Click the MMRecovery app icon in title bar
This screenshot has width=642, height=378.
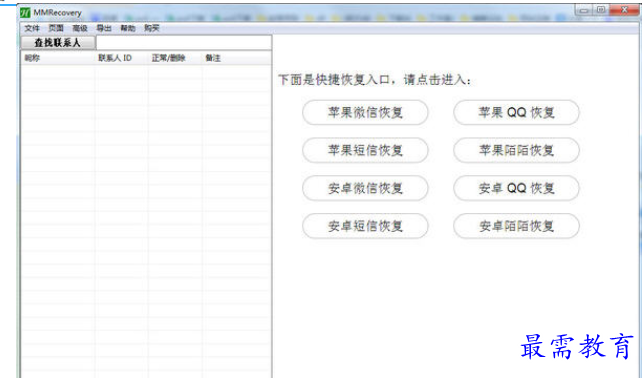click(25, 13)
